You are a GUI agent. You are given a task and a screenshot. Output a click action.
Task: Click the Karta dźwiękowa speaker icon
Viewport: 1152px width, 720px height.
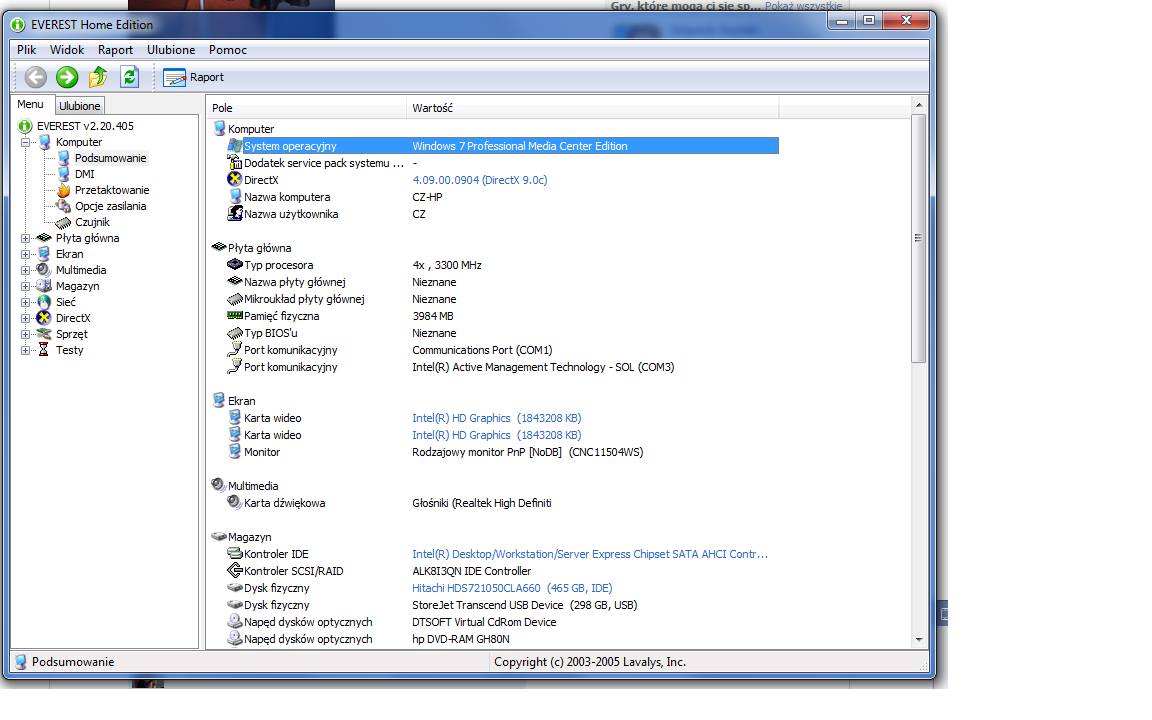pos(234,503)
